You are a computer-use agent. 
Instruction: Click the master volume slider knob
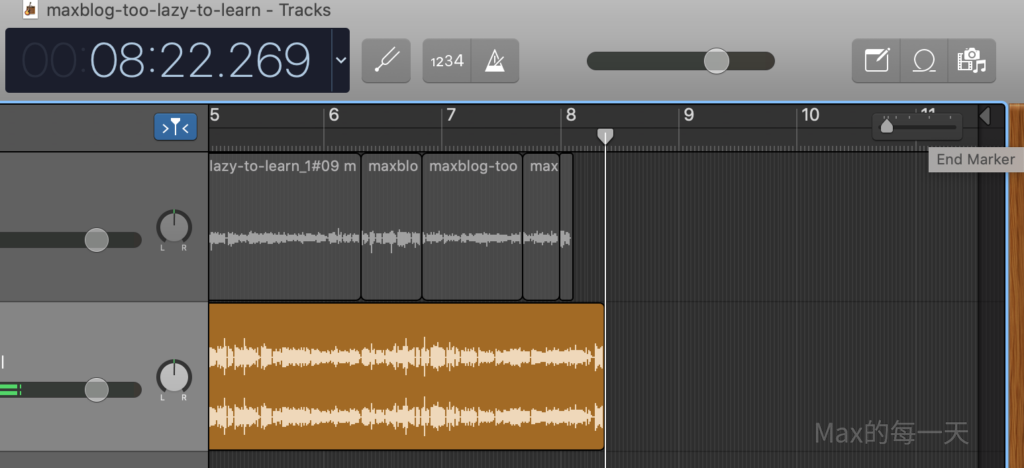point(716,61)
